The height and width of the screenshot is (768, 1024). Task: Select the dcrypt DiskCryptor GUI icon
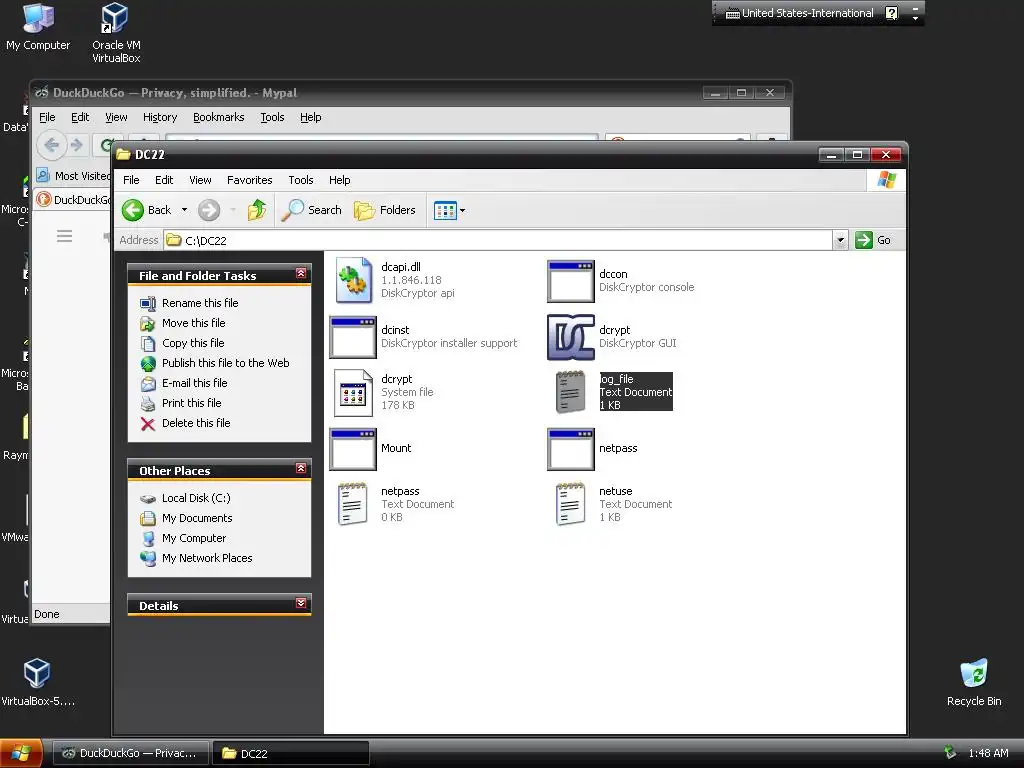(571, 337)
